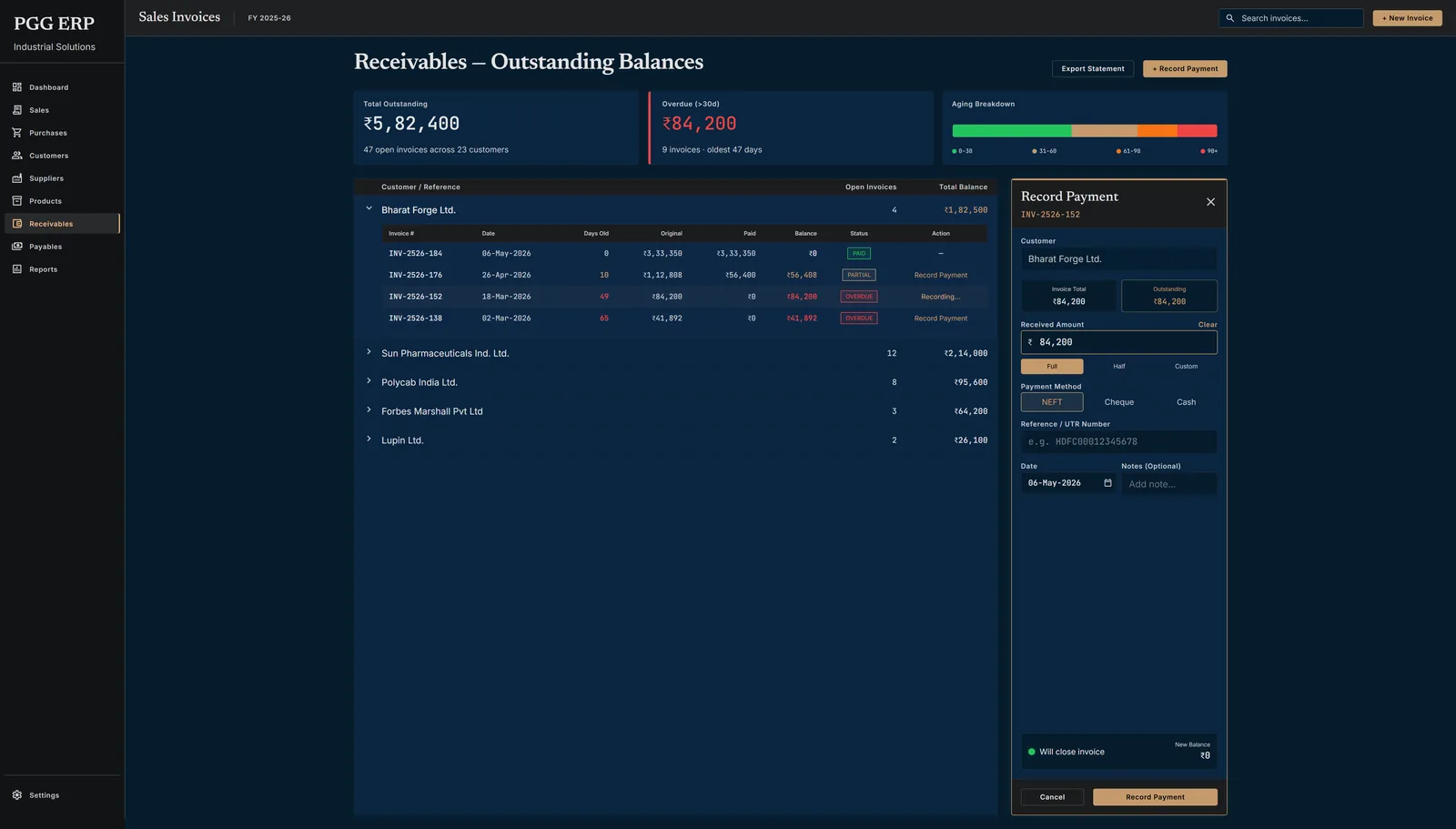1456x829 pixels.
Task: Select the Invoice Total ₹84,200 card
Action: (x=1068, y=296)
